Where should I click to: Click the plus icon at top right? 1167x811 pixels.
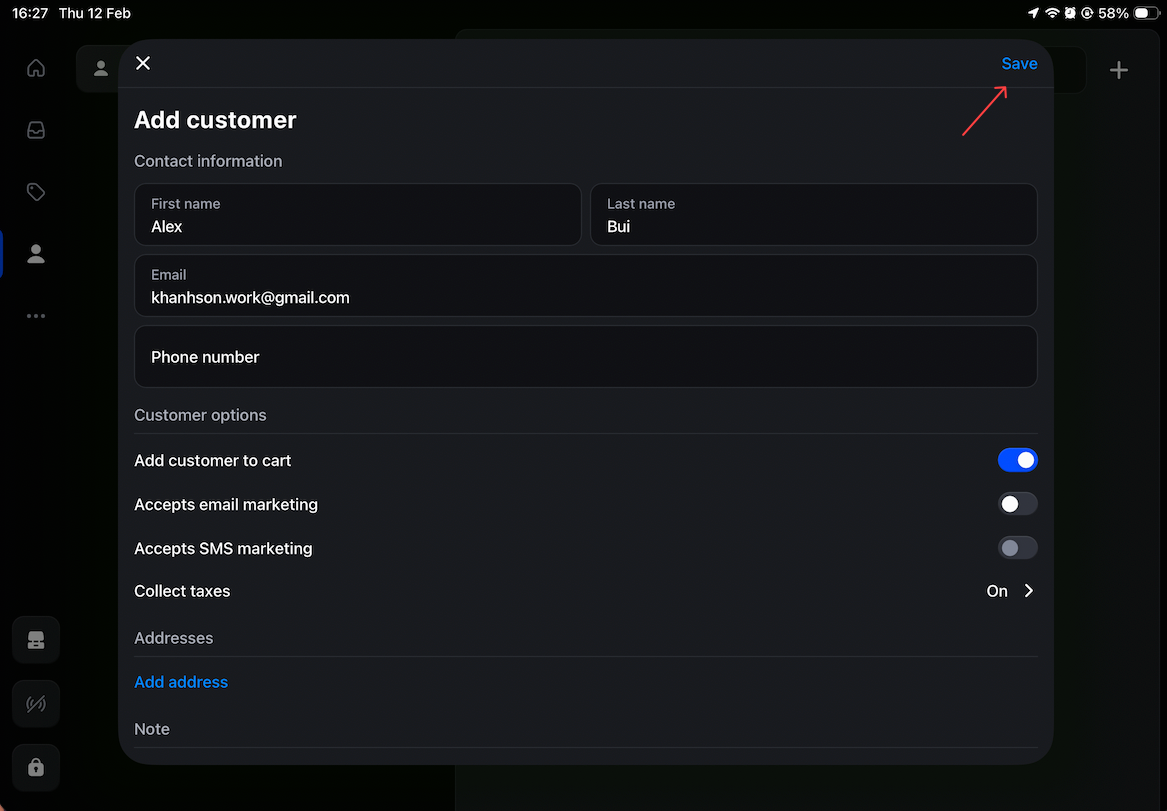(1119, 70)
